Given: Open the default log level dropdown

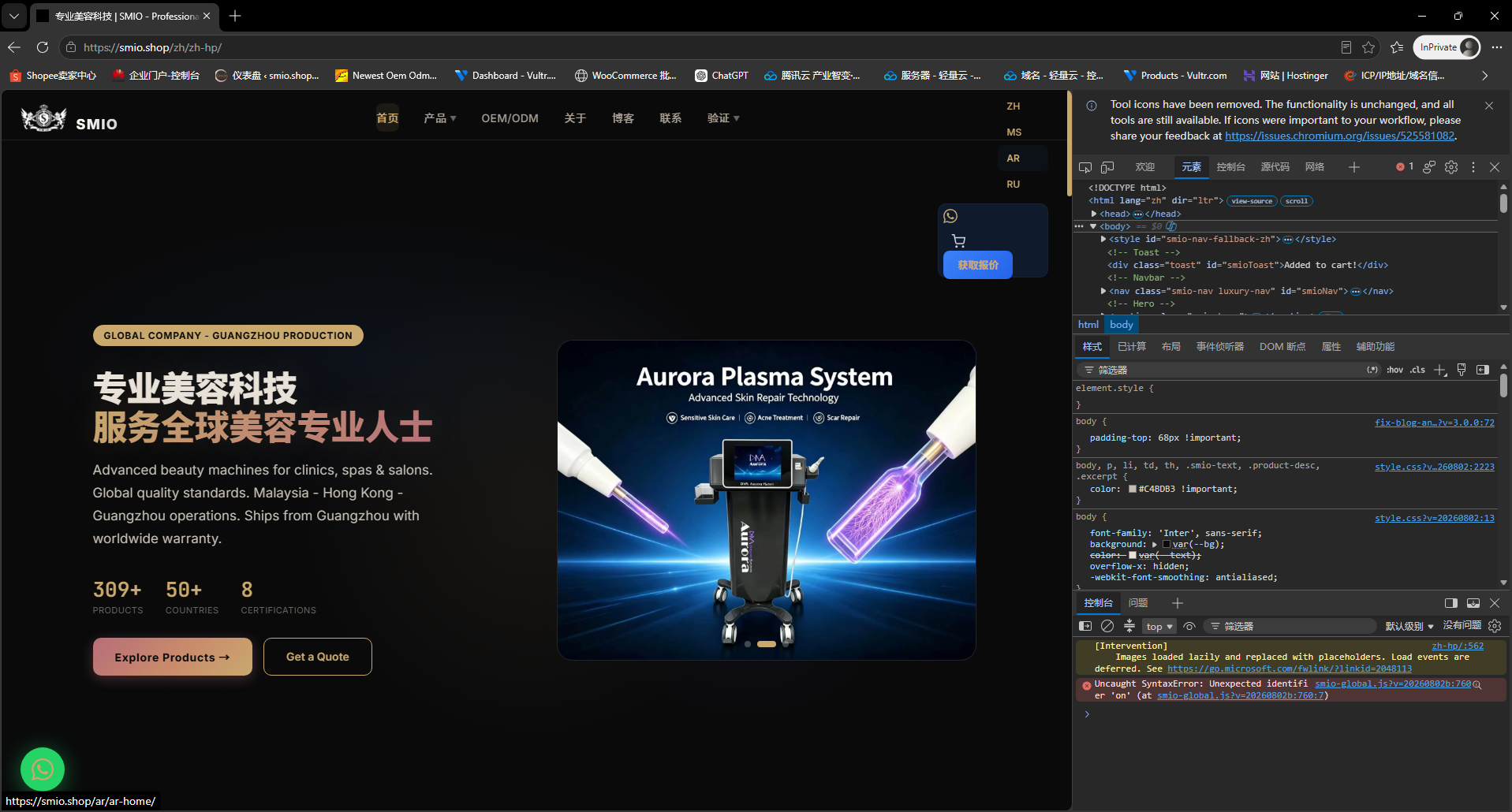Looking at the screenshot, I should click(x=1409, y=626).
